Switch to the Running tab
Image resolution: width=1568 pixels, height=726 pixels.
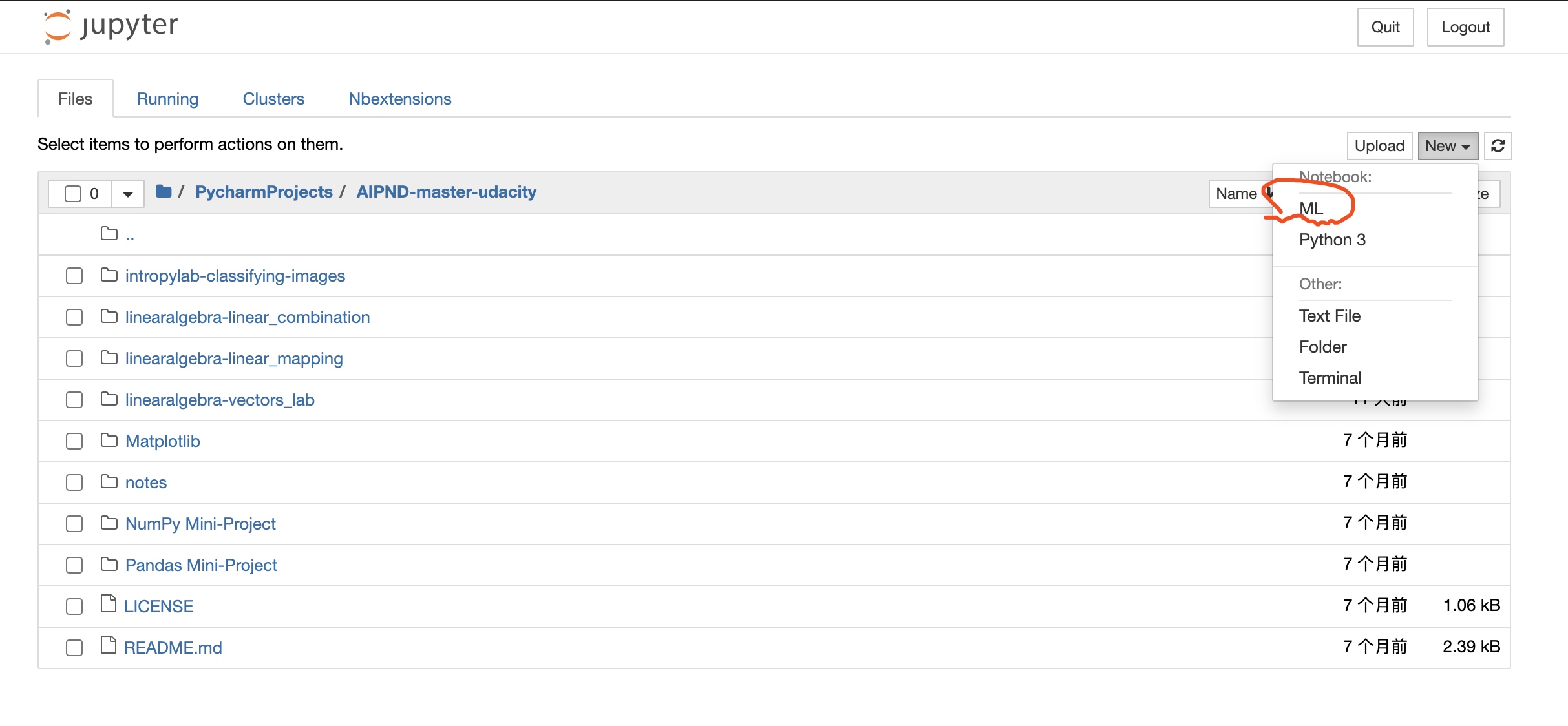tap(167, 99)
